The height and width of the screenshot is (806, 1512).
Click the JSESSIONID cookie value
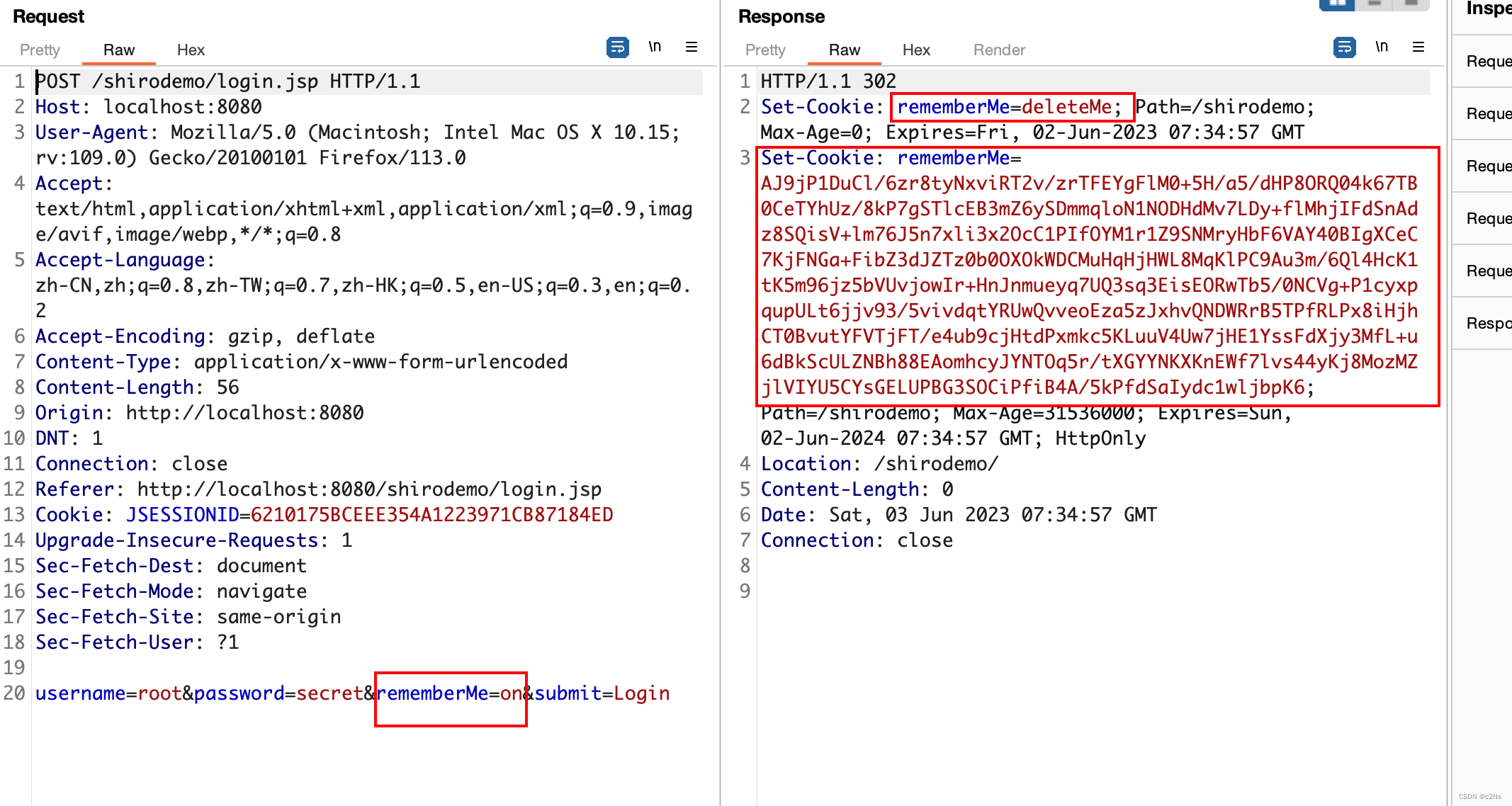[x=432, y=515]
